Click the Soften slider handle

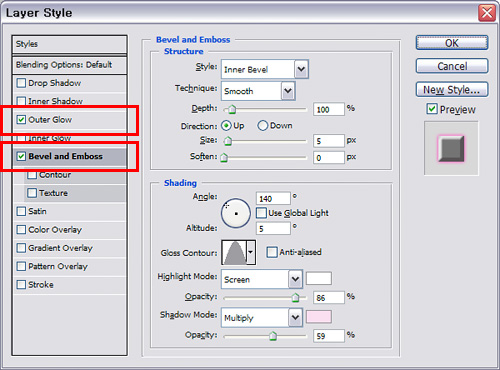[224, 157]
